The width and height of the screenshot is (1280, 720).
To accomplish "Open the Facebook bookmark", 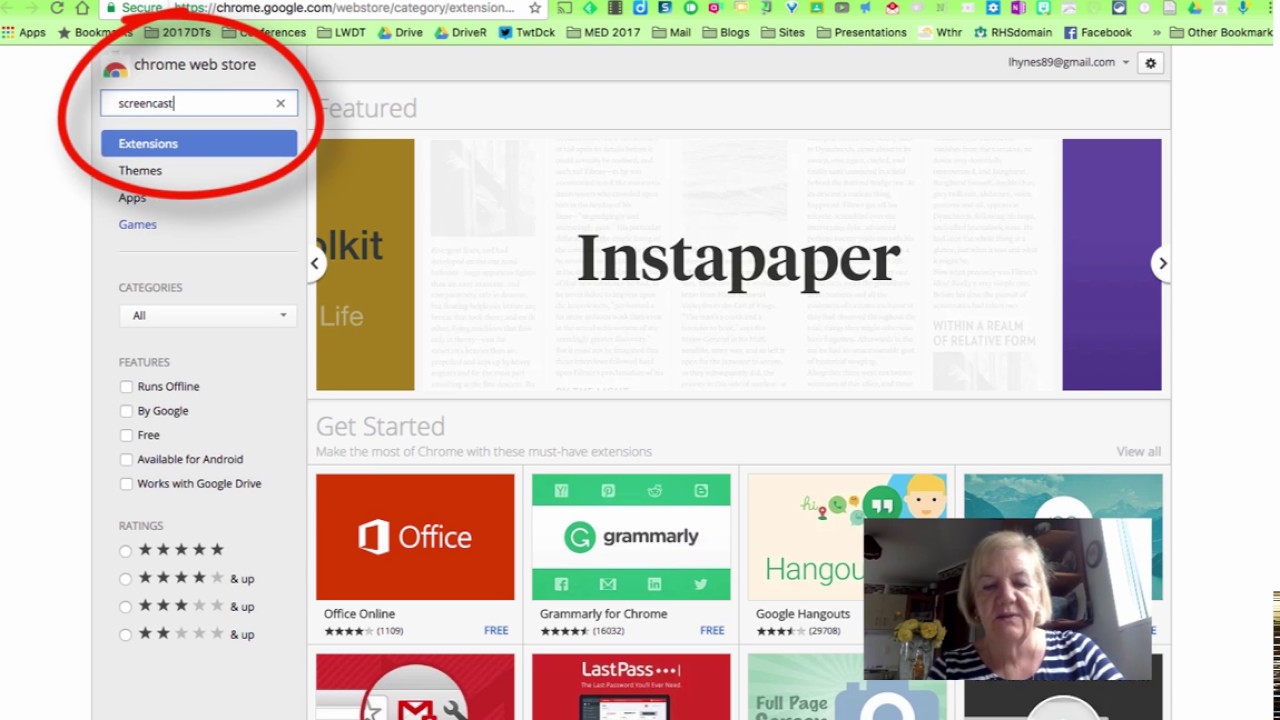I will point(1098,32).
